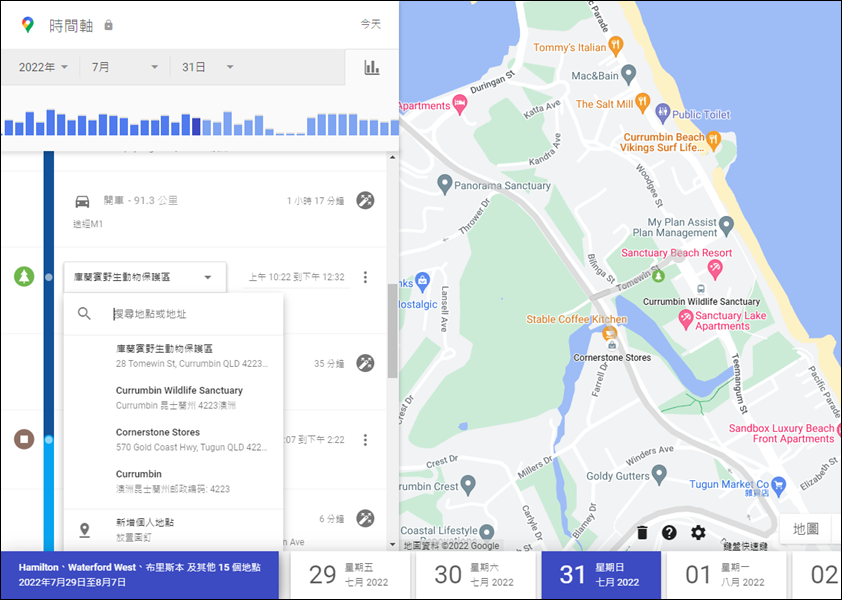This screenshot has width=842, height=600.
Task: Open more options for 下午 2:22 visit
Action: (x=365, y=440)
